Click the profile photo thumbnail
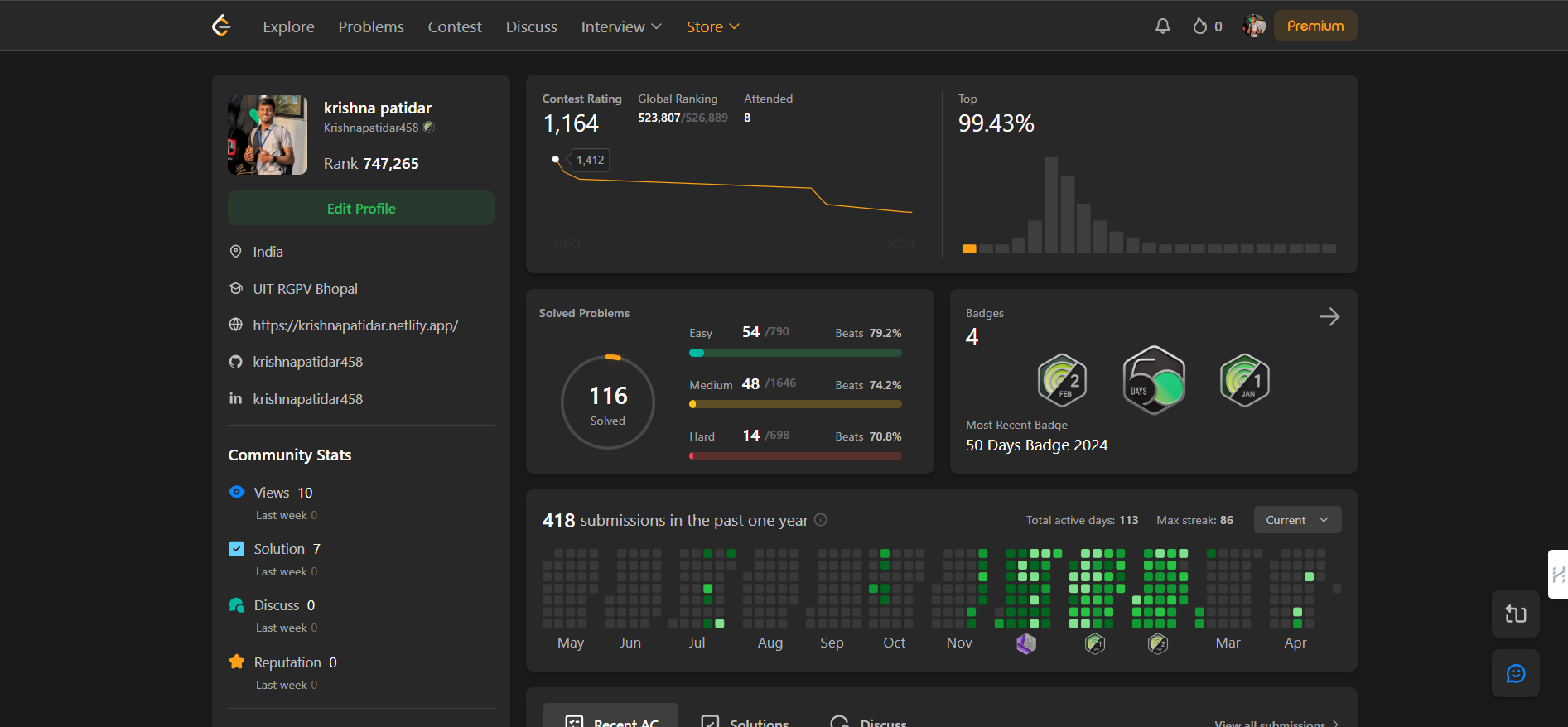The image size is (1568, 727). [268, 134]
